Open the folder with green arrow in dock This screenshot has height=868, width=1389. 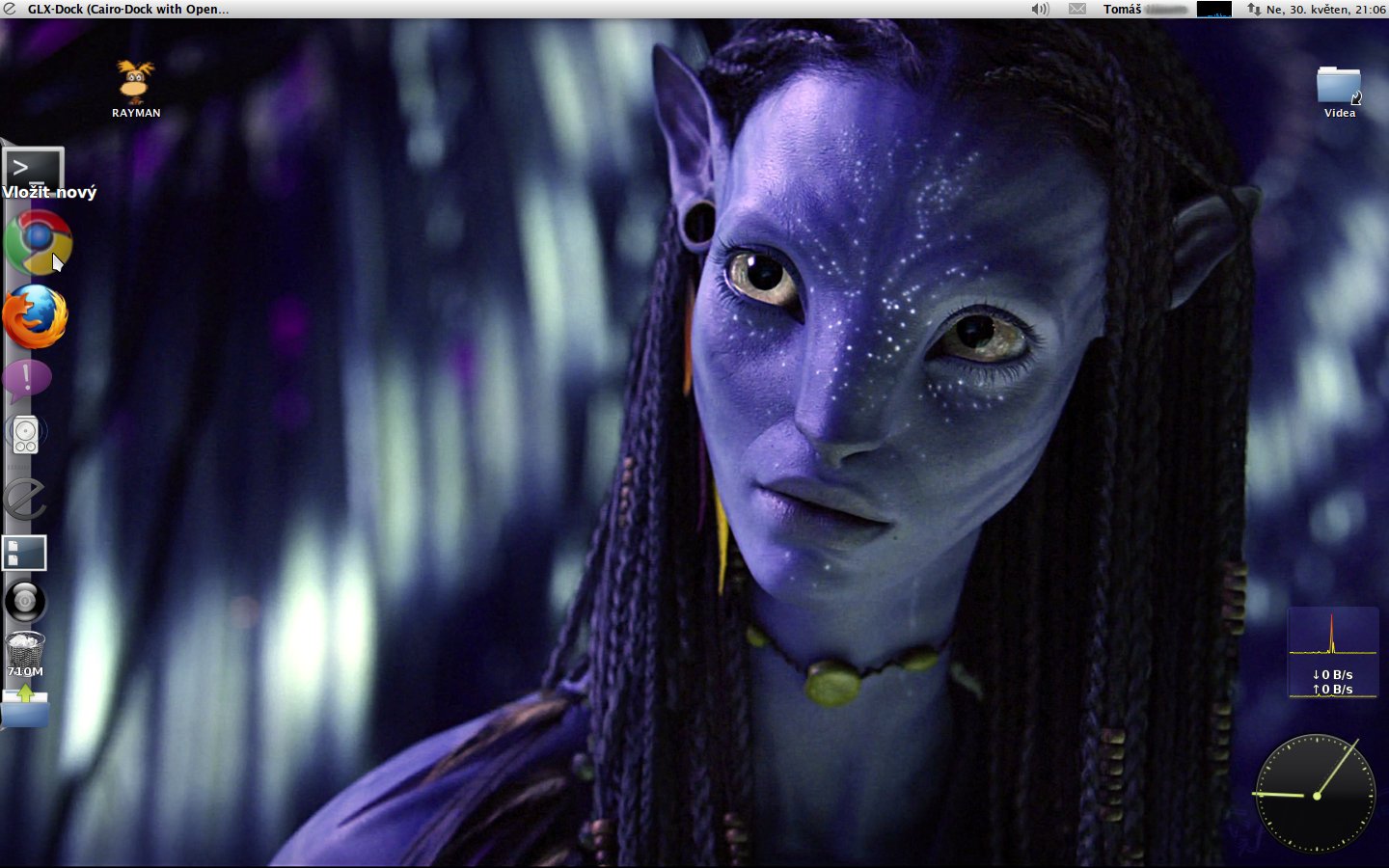pos(25,707)
